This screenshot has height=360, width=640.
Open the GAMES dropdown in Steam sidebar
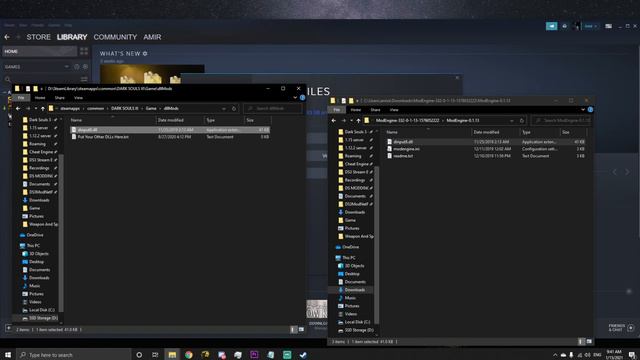pyautogui.click(x=67, y=67)
